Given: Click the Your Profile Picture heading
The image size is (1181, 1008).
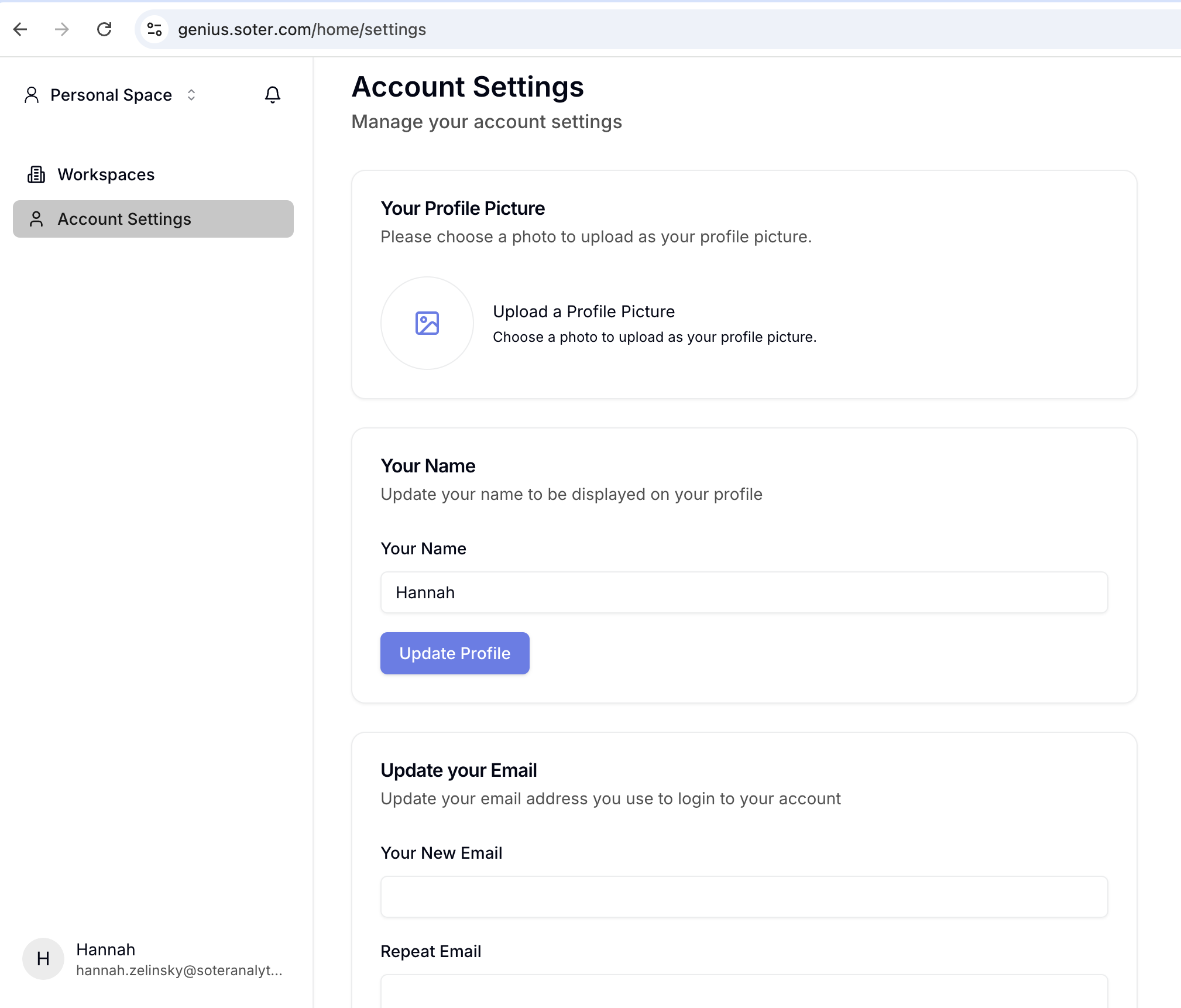Looking at the screenshot, I should point(463,208).
